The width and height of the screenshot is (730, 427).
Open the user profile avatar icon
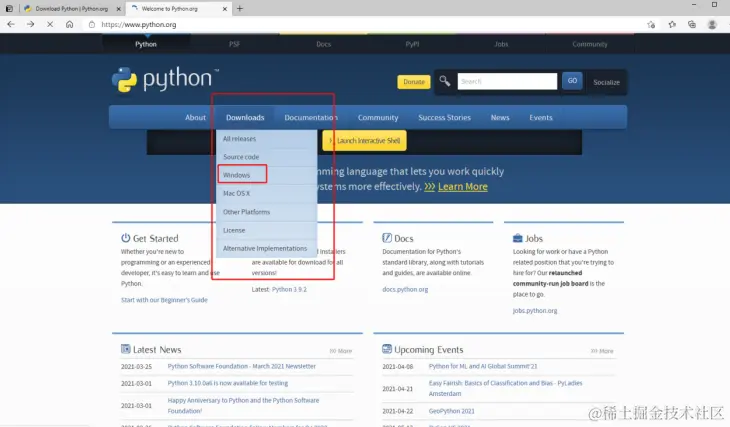tap(712, 25)
